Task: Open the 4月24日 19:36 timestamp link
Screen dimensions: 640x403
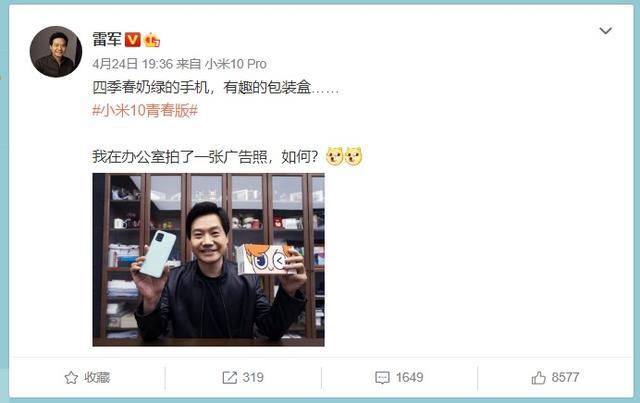Action: click(133, 64)
